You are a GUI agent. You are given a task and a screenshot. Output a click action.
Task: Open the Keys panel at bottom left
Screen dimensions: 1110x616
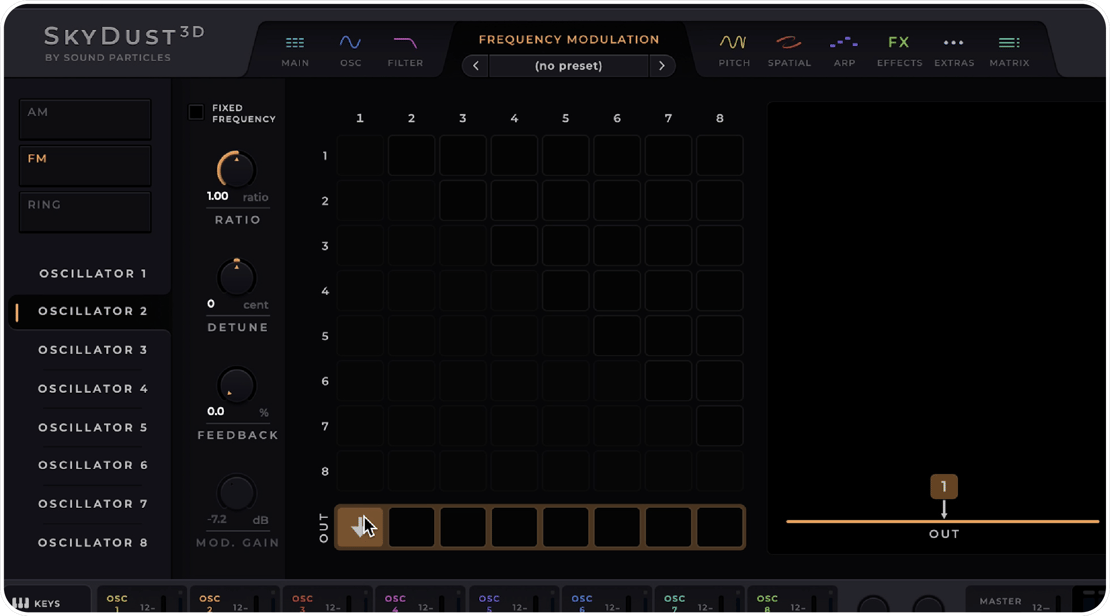[x=36, y=603]
